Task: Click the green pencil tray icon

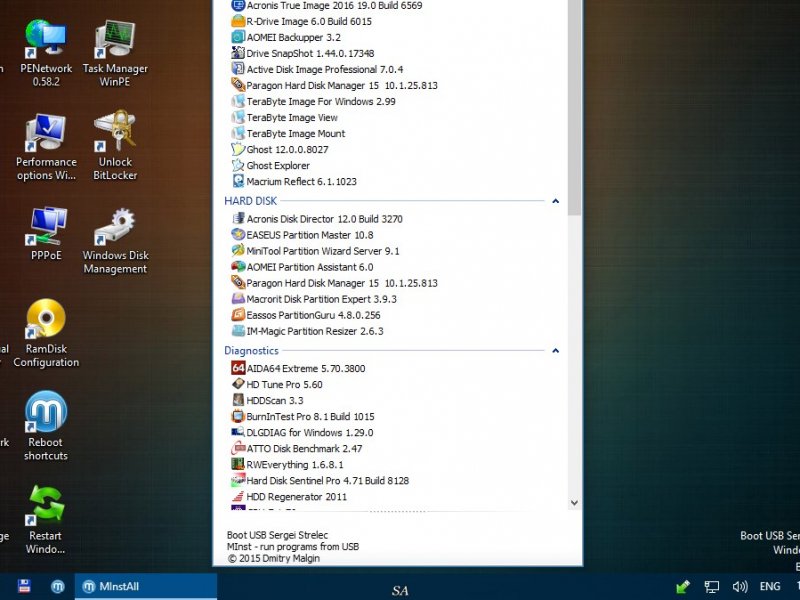Action: coord(683,587)
